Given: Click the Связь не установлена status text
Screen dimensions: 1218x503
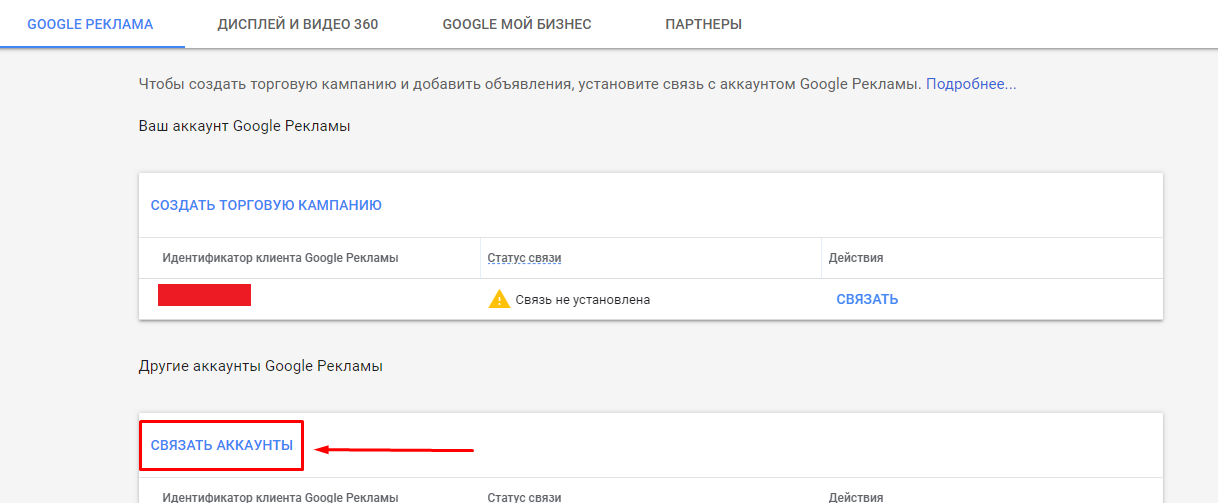Looking at the screenshot, I should point(583,299).
